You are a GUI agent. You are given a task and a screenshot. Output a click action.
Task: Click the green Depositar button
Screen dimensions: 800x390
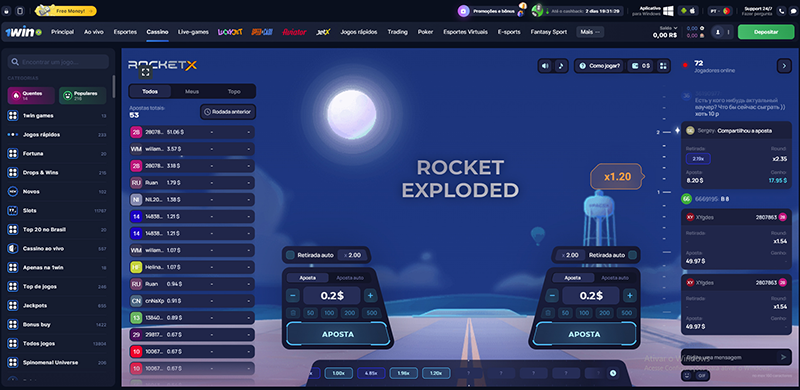point(766,32)
